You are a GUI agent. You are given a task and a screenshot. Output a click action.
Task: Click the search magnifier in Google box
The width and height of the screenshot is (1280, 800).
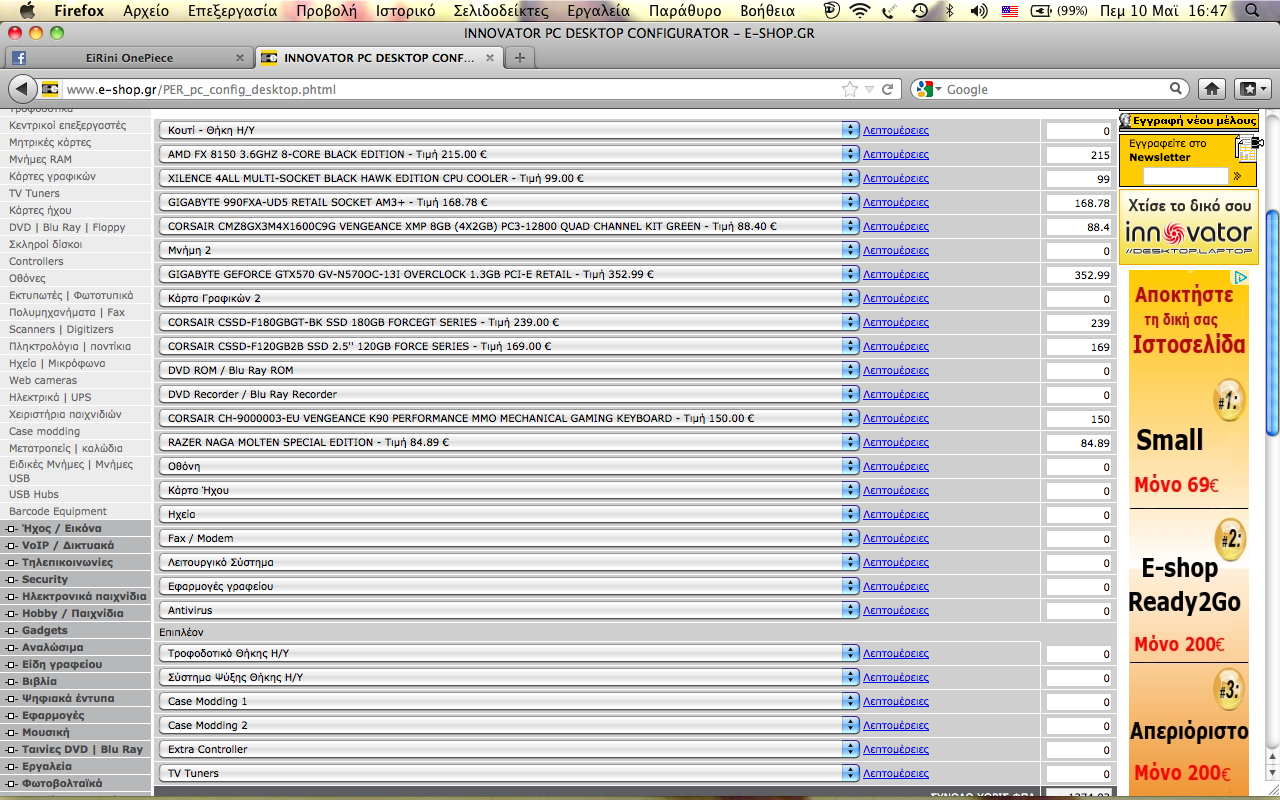click(x=1176, y=89)
